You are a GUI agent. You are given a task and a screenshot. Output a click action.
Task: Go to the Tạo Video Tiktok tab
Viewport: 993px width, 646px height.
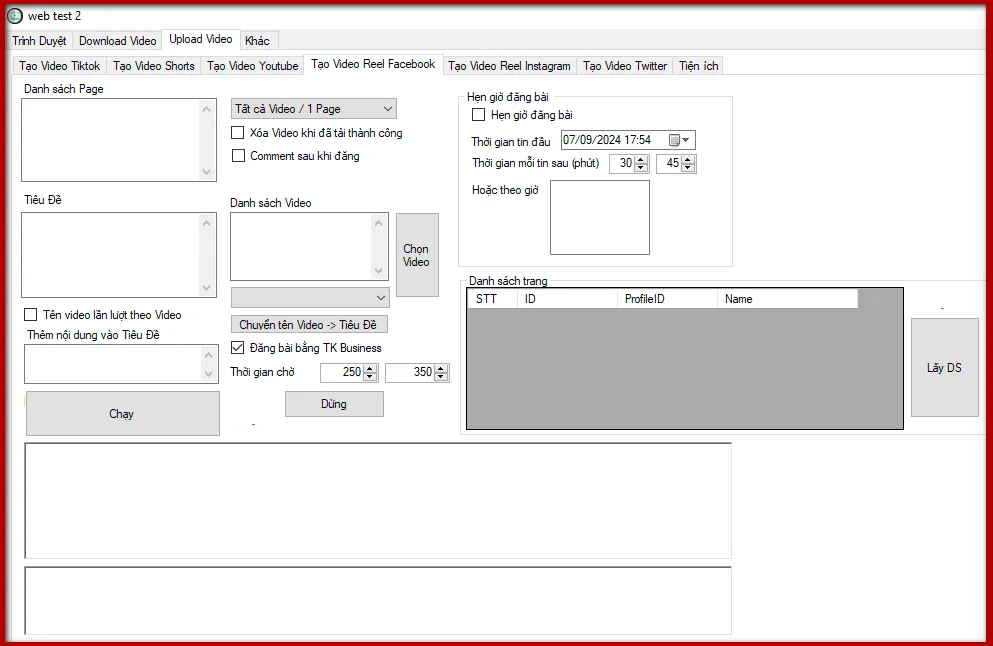click(60, 66)
